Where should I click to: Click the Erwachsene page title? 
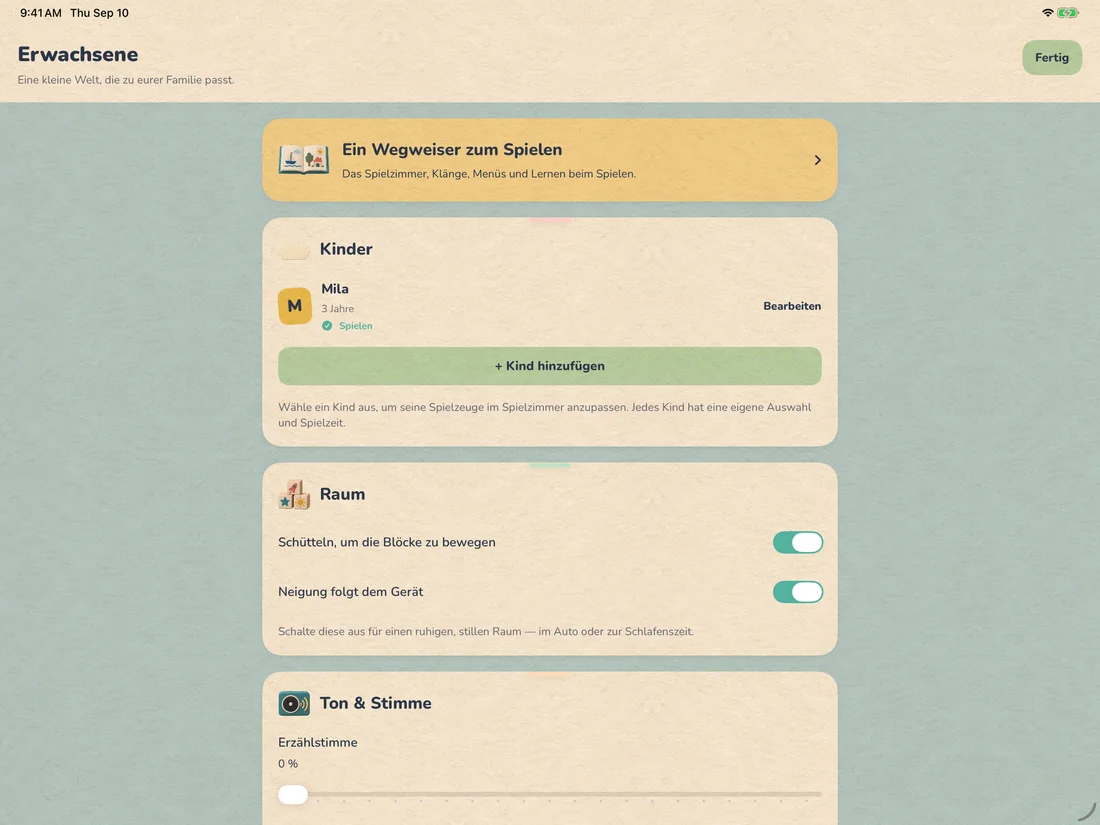point(78,54)
